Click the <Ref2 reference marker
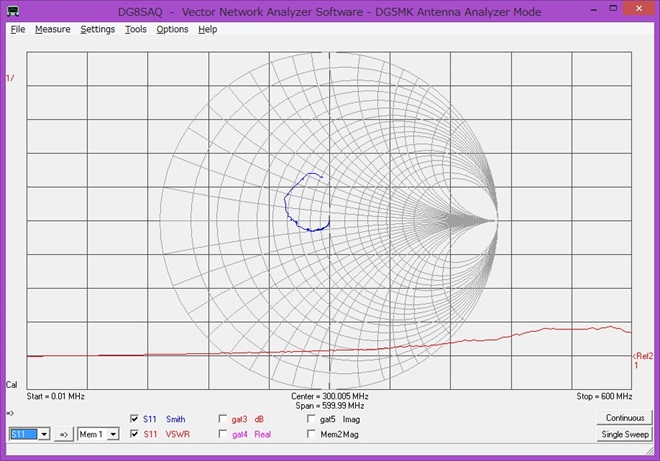 point(643,356)
